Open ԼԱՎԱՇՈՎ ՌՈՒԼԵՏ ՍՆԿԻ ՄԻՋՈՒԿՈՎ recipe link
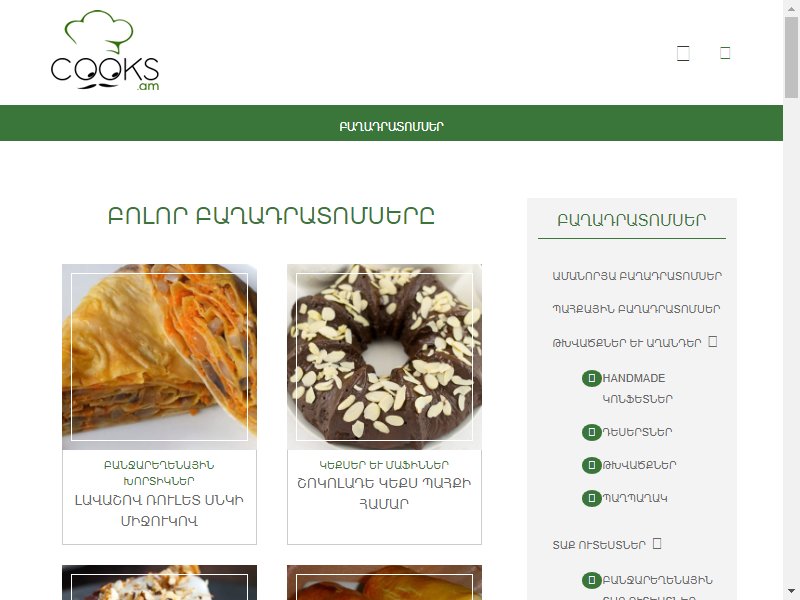Image resolution: width=800 pixels, height=600 pixels. [159, 510]
